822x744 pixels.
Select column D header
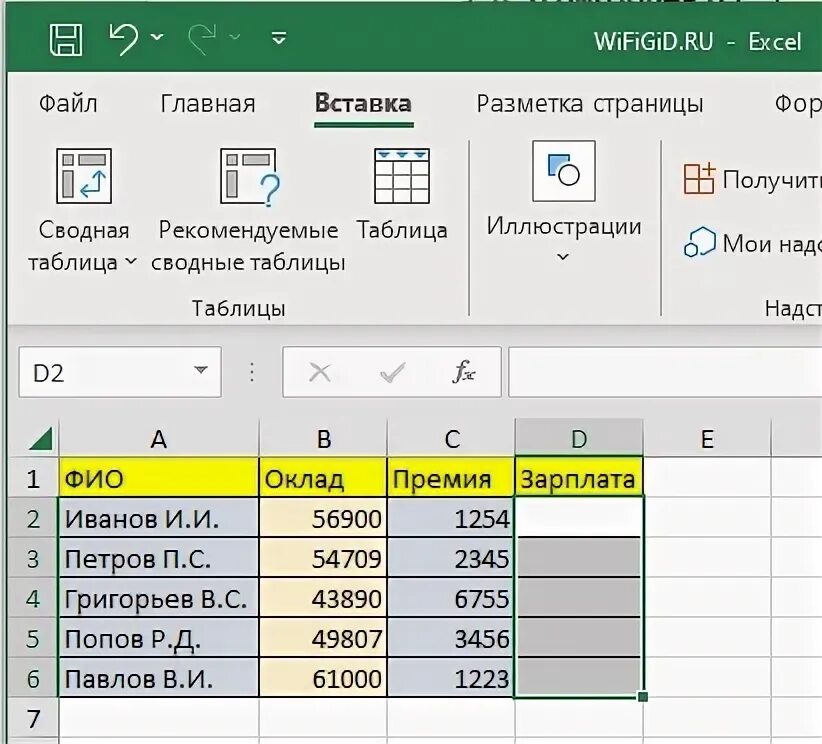click(x=579, y=438)
